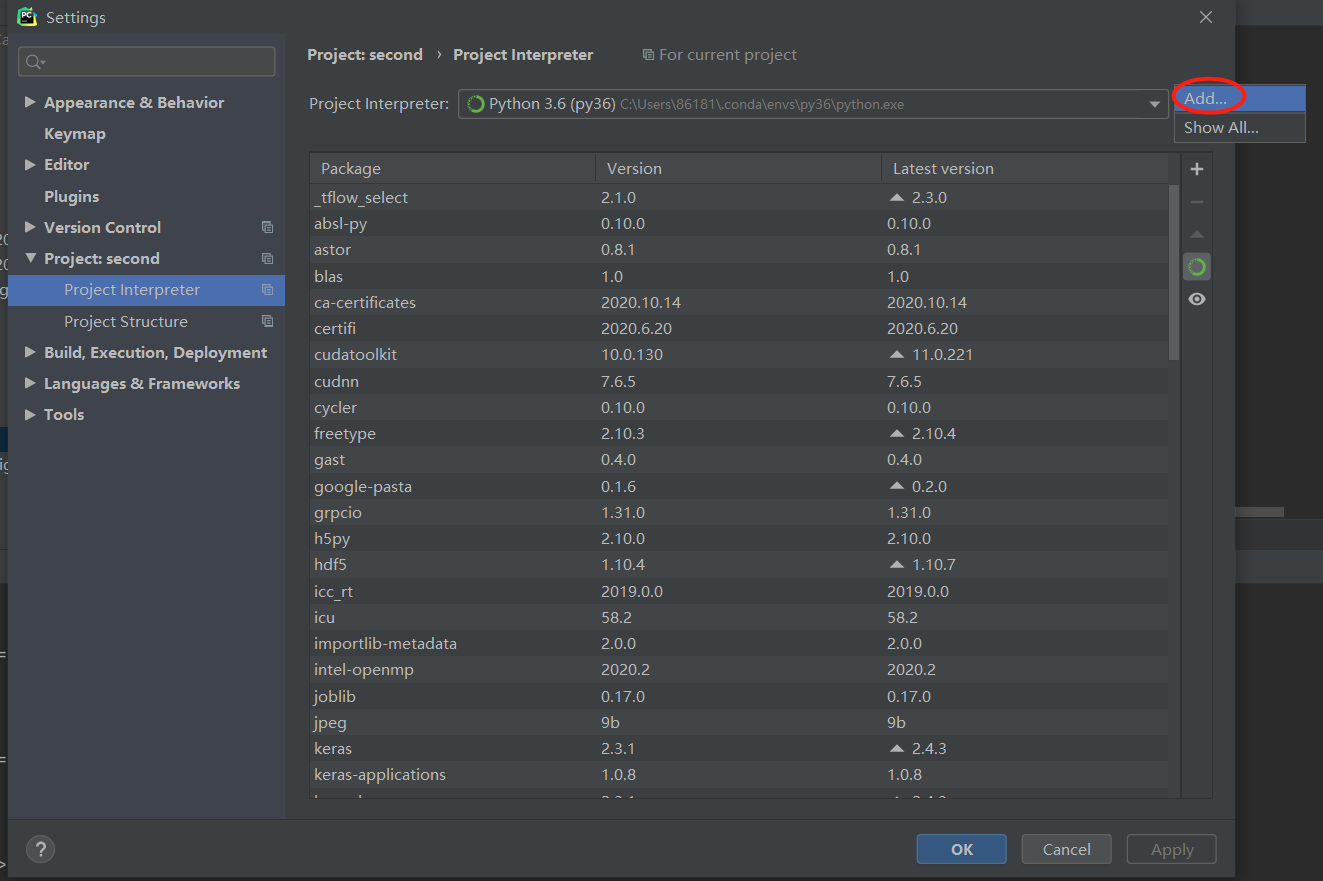The height and width of the screenshot is (881, 1323).
Task: Select Add... from the interpreter menu
Action: click(x=1239, y=98)
